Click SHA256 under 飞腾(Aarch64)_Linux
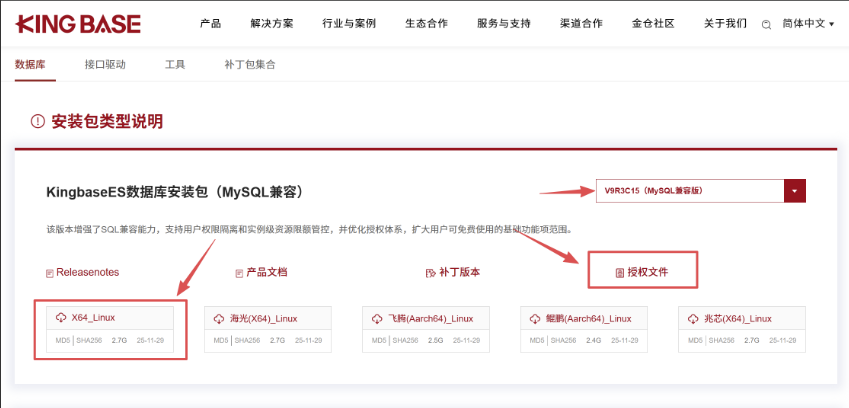Viewport: 849px width, 408px height. coord(406,341)
